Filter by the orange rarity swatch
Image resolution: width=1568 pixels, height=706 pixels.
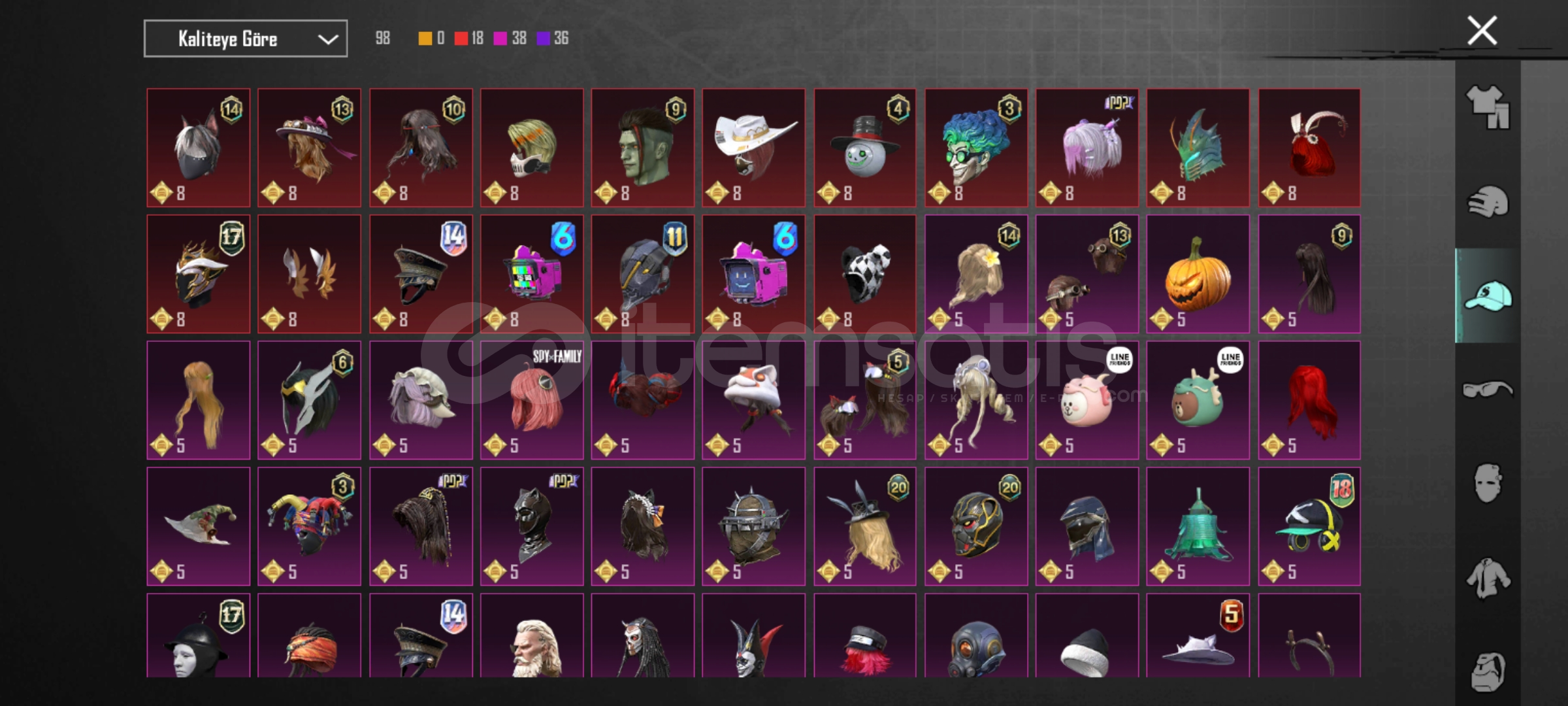[425, 39]
